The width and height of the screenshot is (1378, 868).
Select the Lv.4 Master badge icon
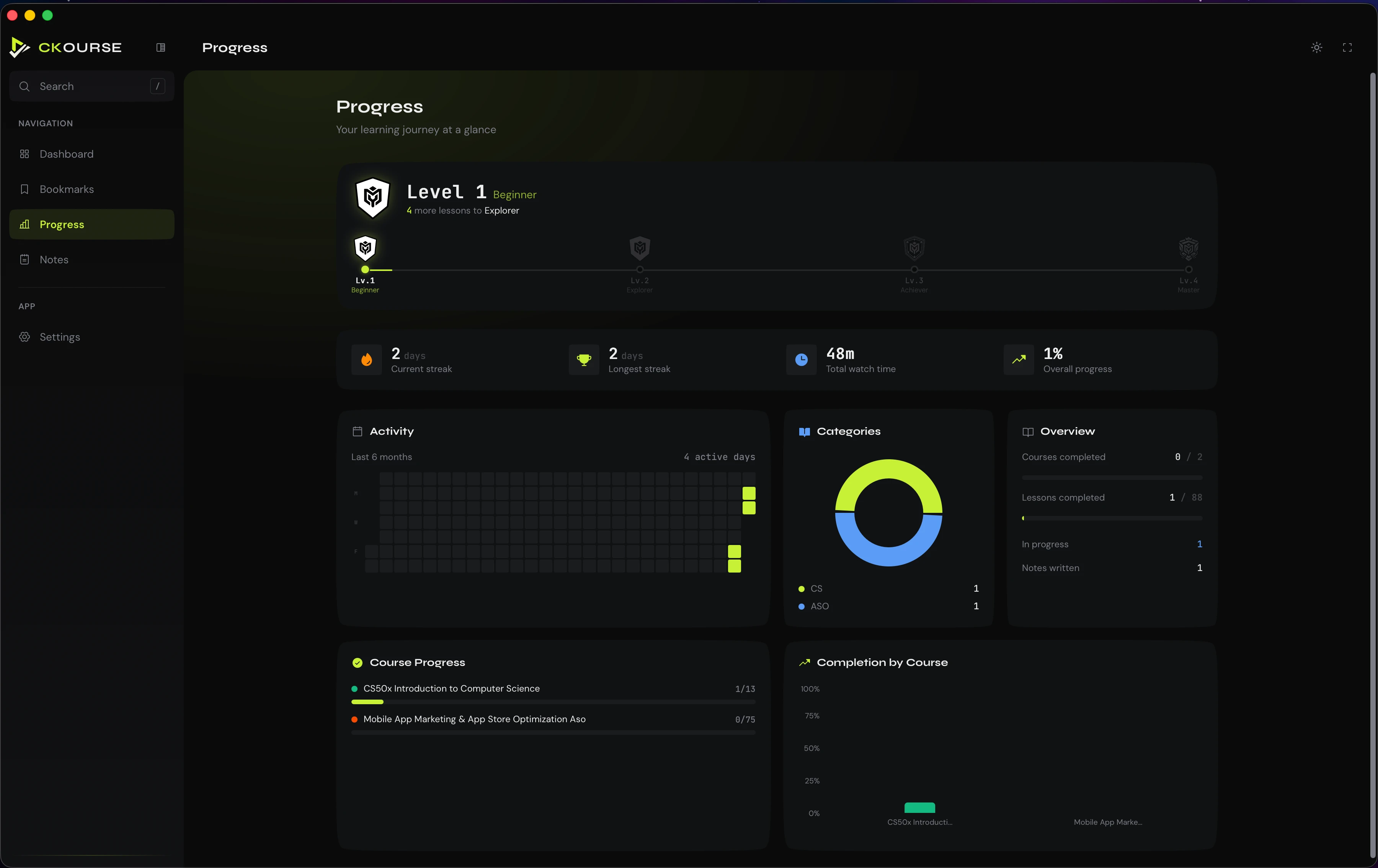click(1188, 248)
